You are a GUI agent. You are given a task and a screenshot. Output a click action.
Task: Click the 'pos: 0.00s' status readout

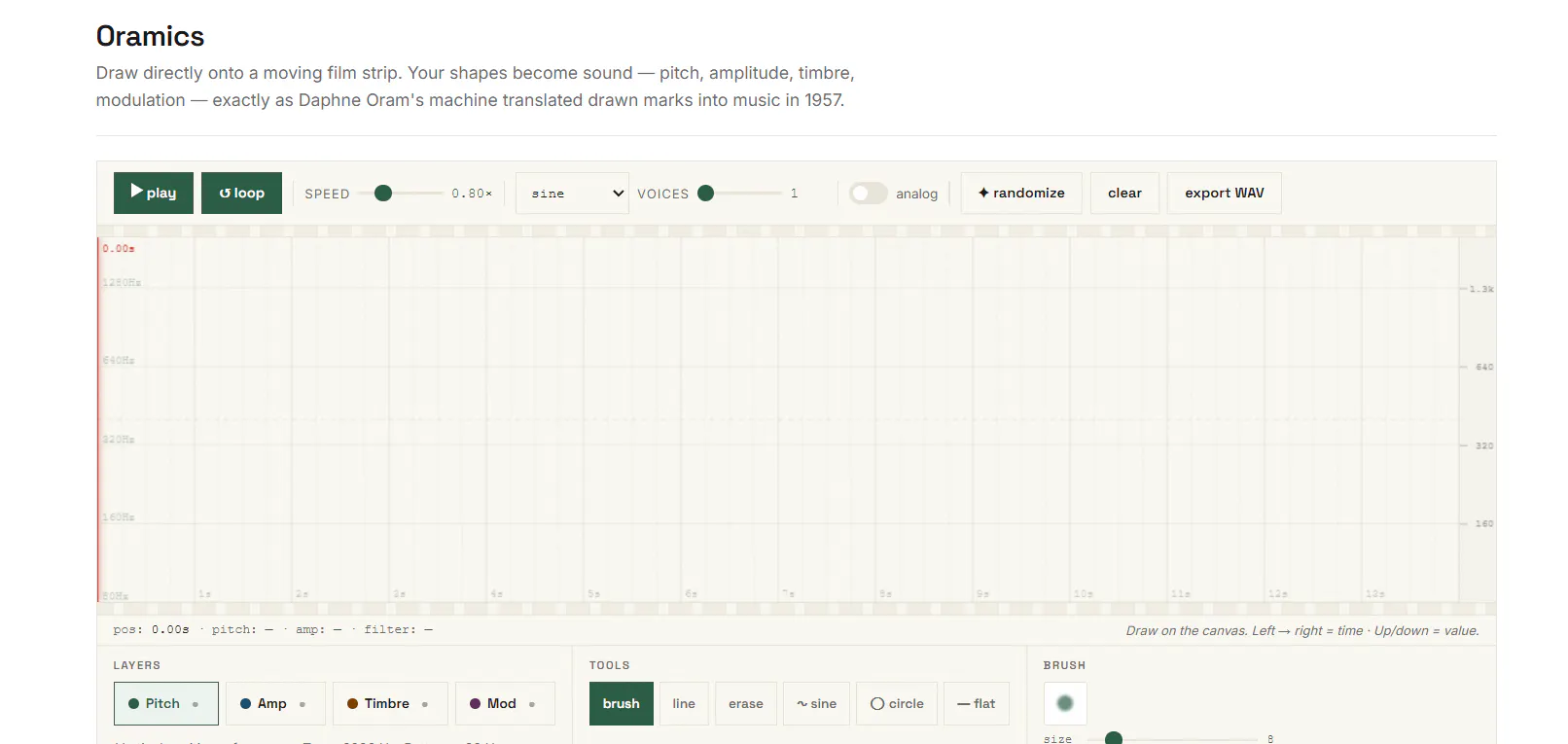pyautogui.click(x=151, y=630)
